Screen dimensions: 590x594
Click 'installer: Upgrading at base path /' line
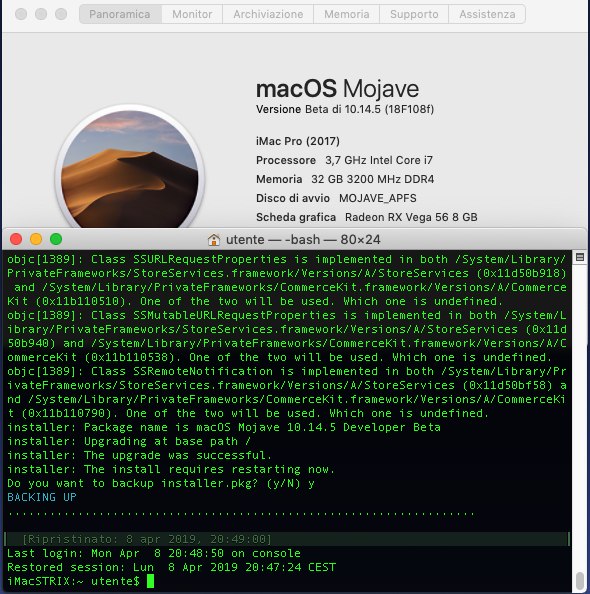(128, 441)
